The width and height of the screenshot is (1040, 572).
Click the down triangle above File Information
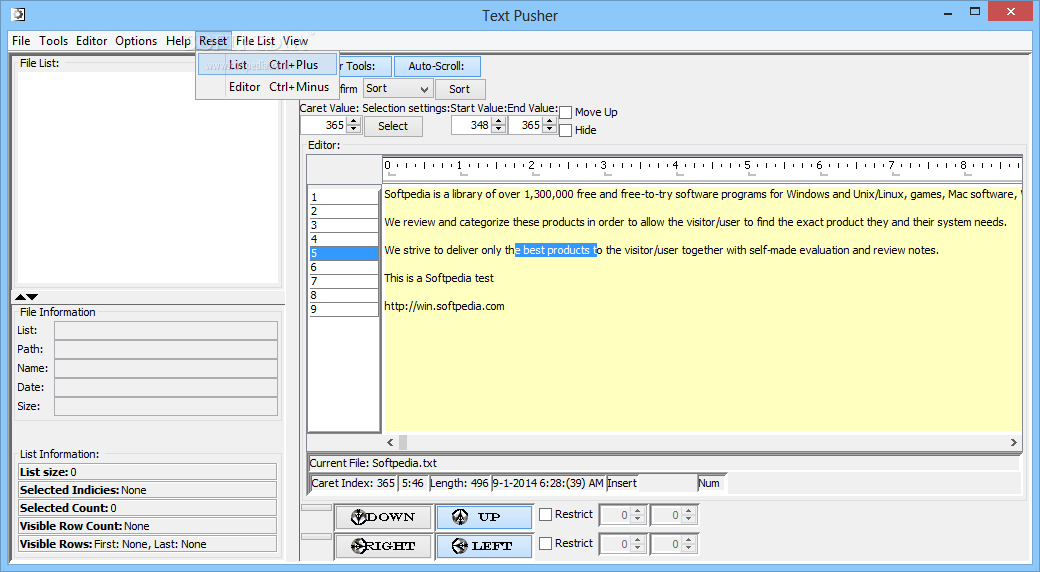tap(32, 297)
